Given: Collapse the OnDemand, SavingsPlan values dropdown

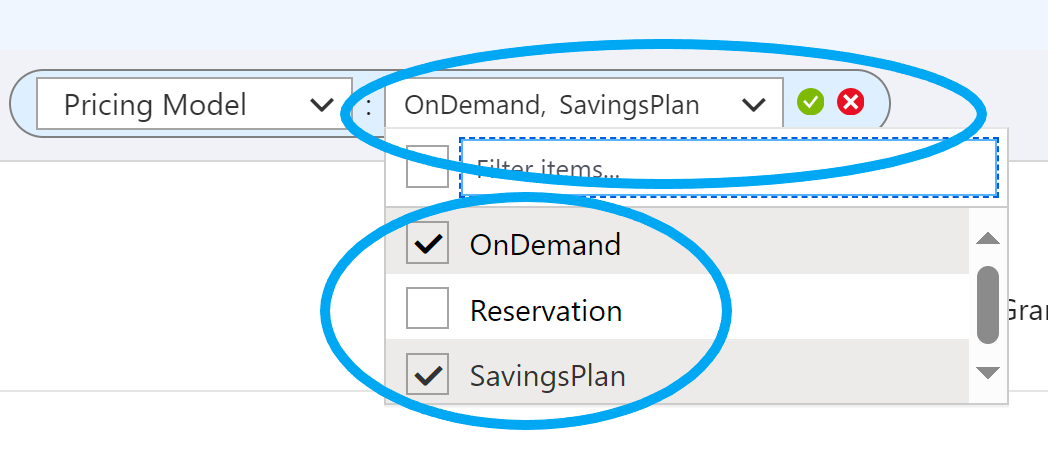Looking at the screenshot, I should pos(583,104).
